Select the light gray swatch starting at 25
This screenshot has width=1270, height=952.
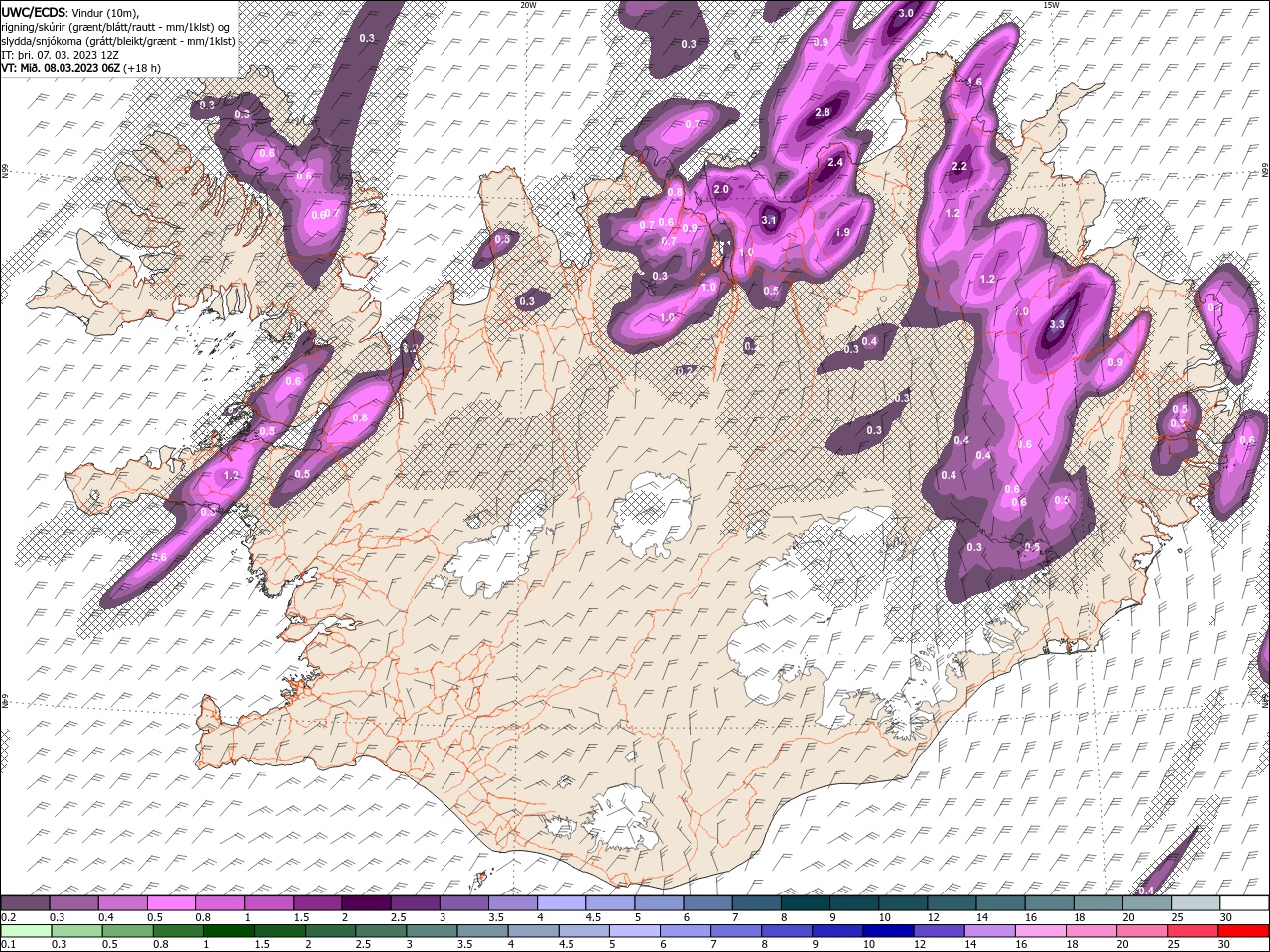[x=1194, y=902]
